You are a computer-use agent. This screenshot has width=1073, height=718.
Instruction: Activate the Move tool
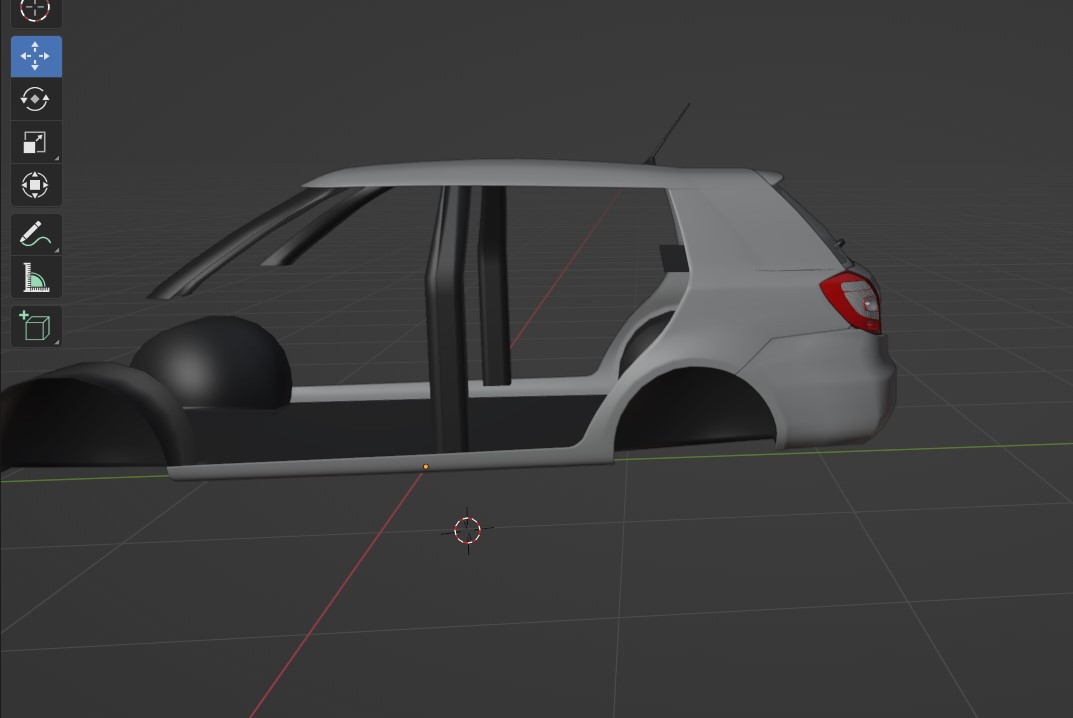point(36,56)
